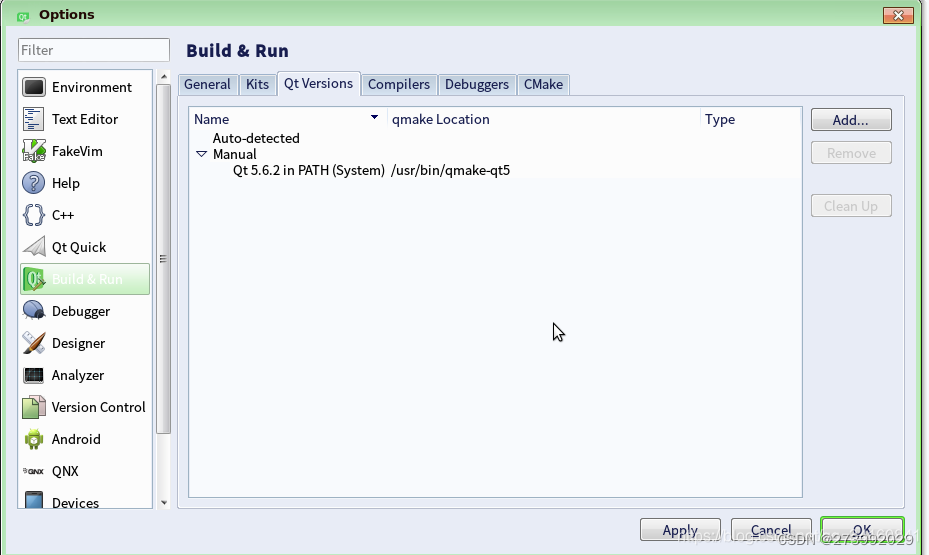Image resolution: width=929 pixels, height=555 pixels.
Task: Focus the Filter input field
Action: pos(94,50)
